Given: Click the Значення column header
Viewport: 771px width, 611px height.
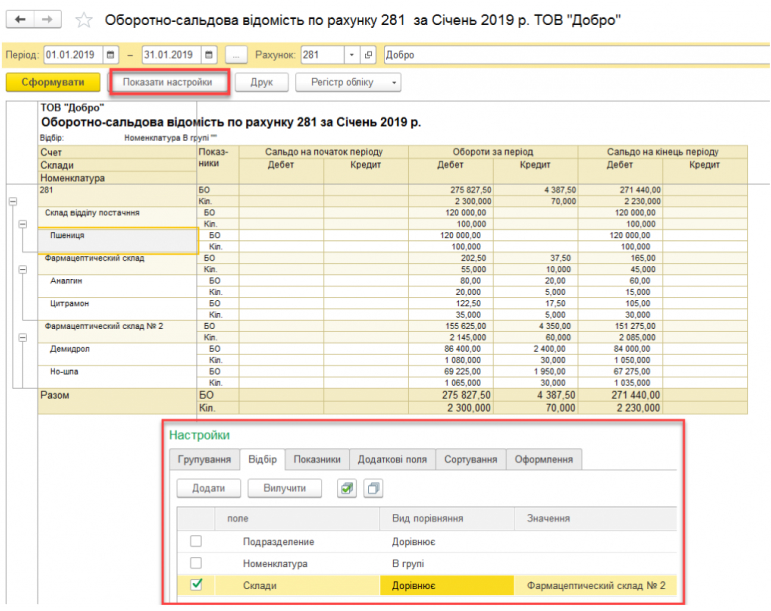Looking at the screenshot, I should 595,518.
